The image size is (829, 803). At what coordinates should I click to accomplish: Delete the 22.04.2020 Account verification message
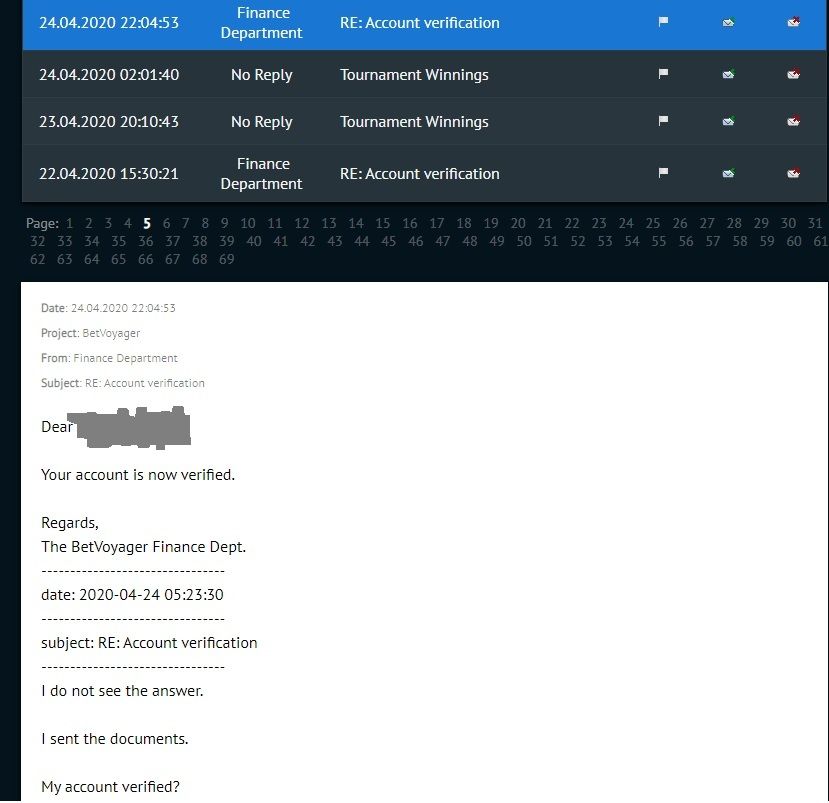point(794,173)
